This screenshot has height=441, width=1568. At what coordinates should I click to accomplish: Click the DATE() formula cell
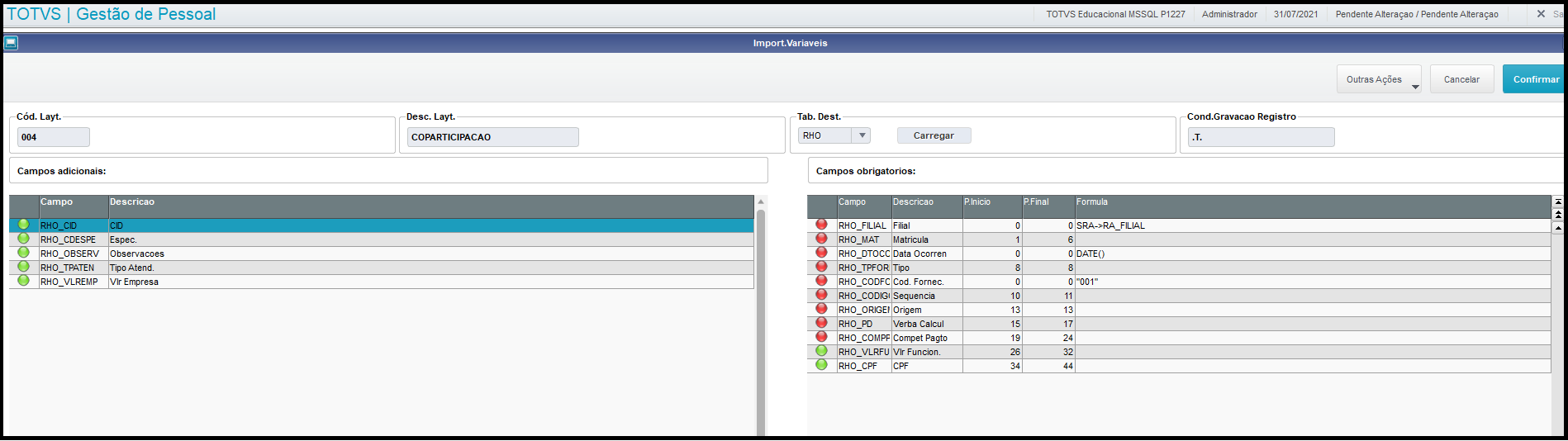(x=1313, y=254)
